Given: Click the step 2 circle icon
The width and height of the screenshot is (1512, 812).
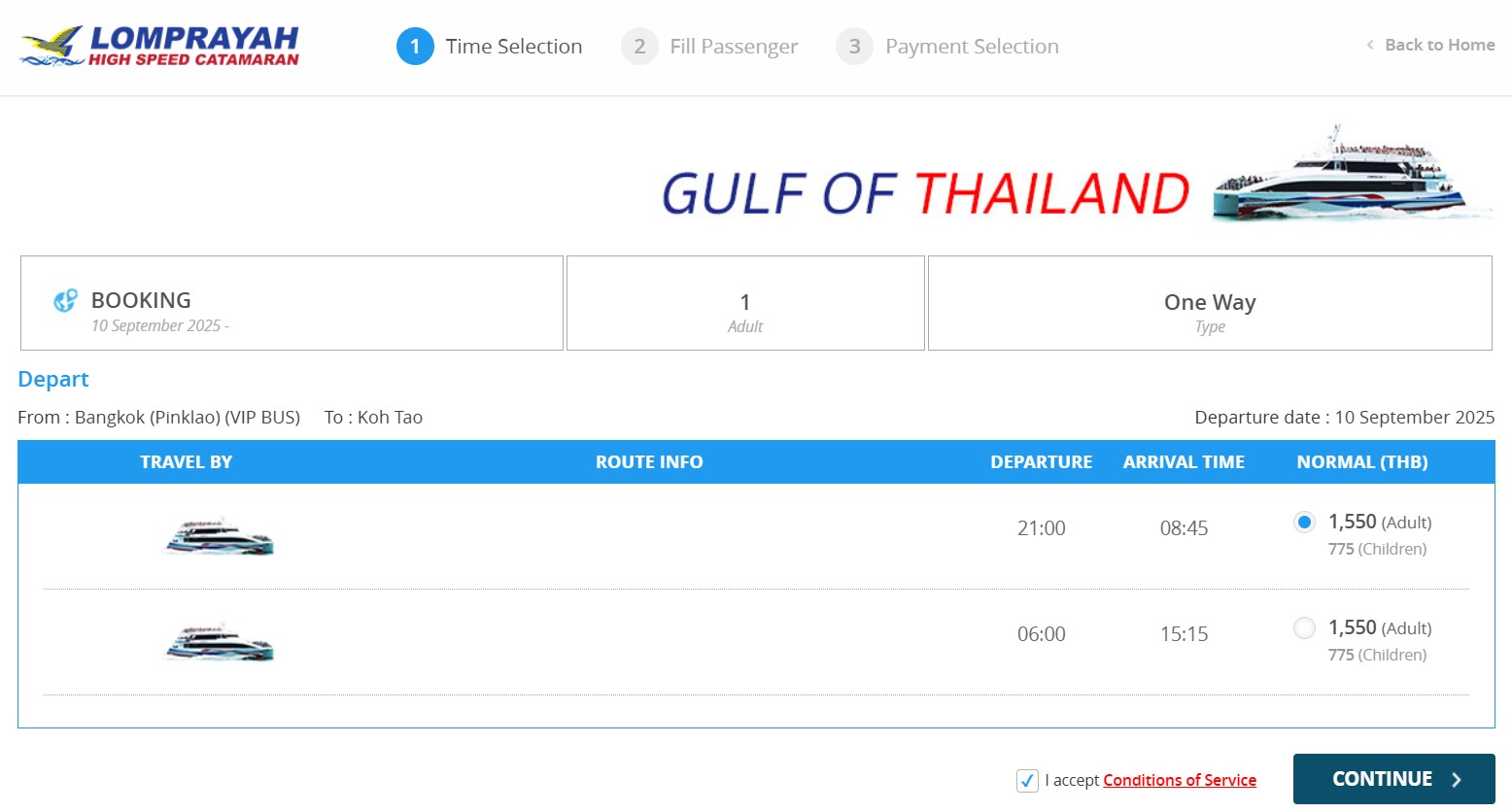Looking at the screenshot, I should (x=639, y=47).
